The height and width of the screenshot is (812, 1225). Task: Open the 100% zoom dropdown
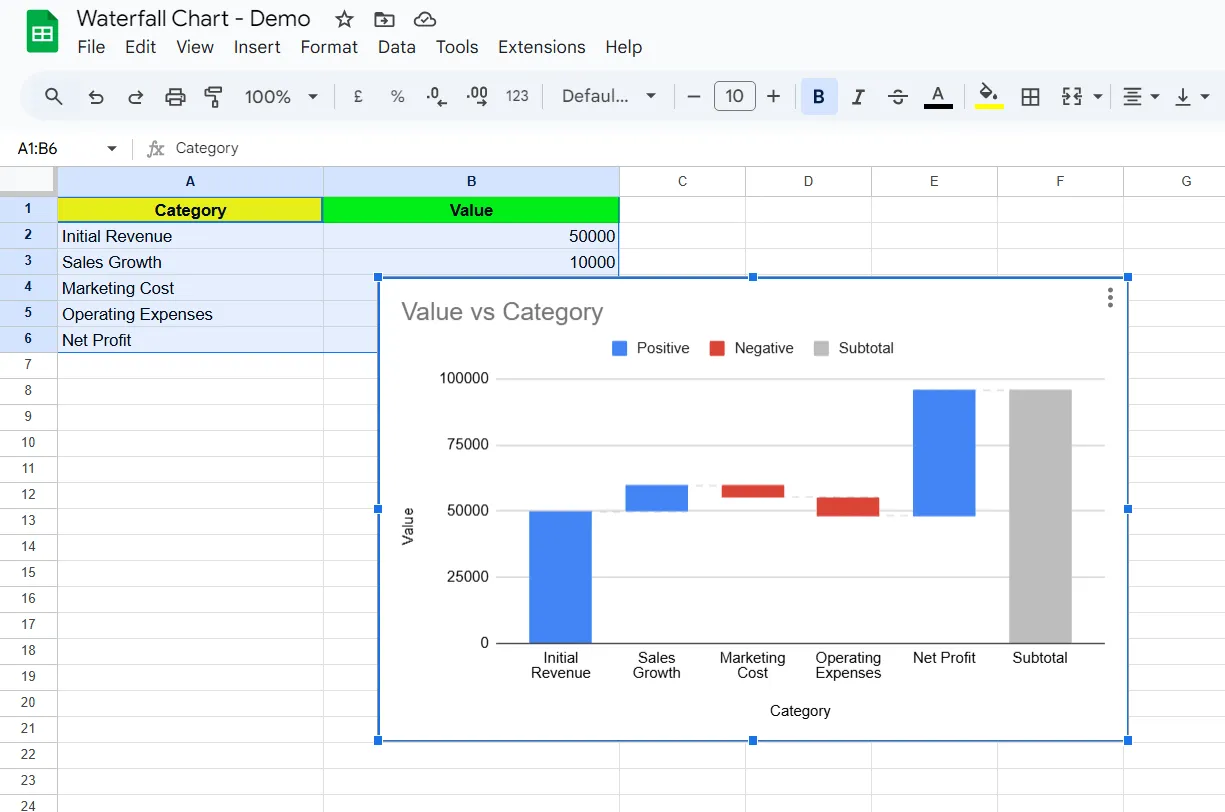(x=281, y=97)
